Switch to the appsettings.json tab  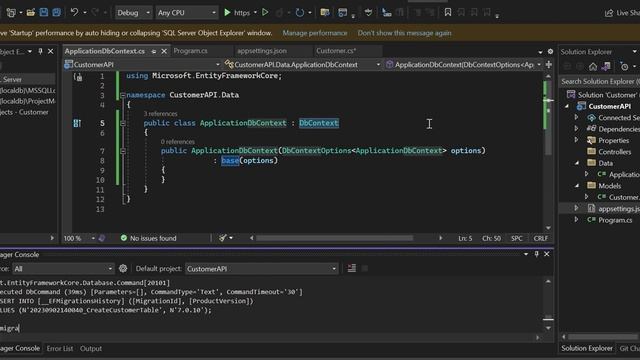262,51
